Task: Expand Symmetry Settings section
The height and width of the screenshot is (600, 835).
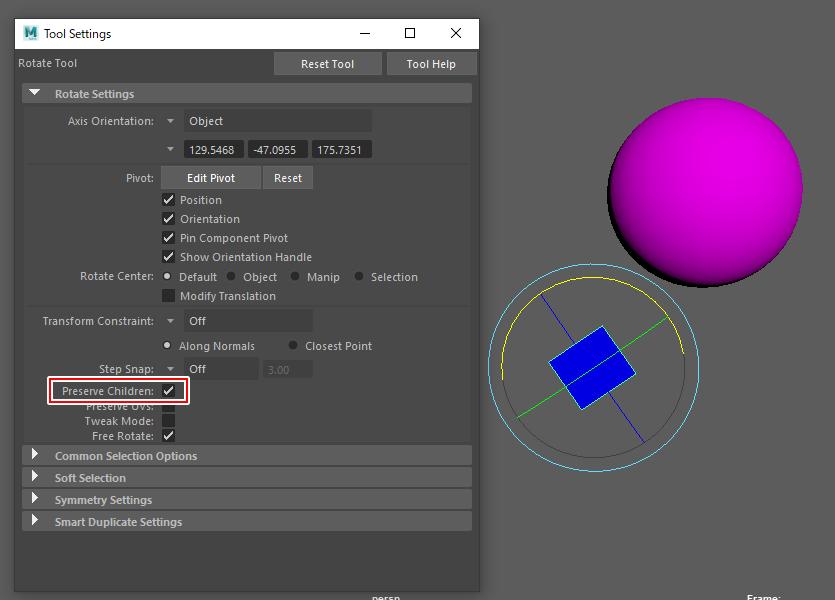Action: [36, 499]
